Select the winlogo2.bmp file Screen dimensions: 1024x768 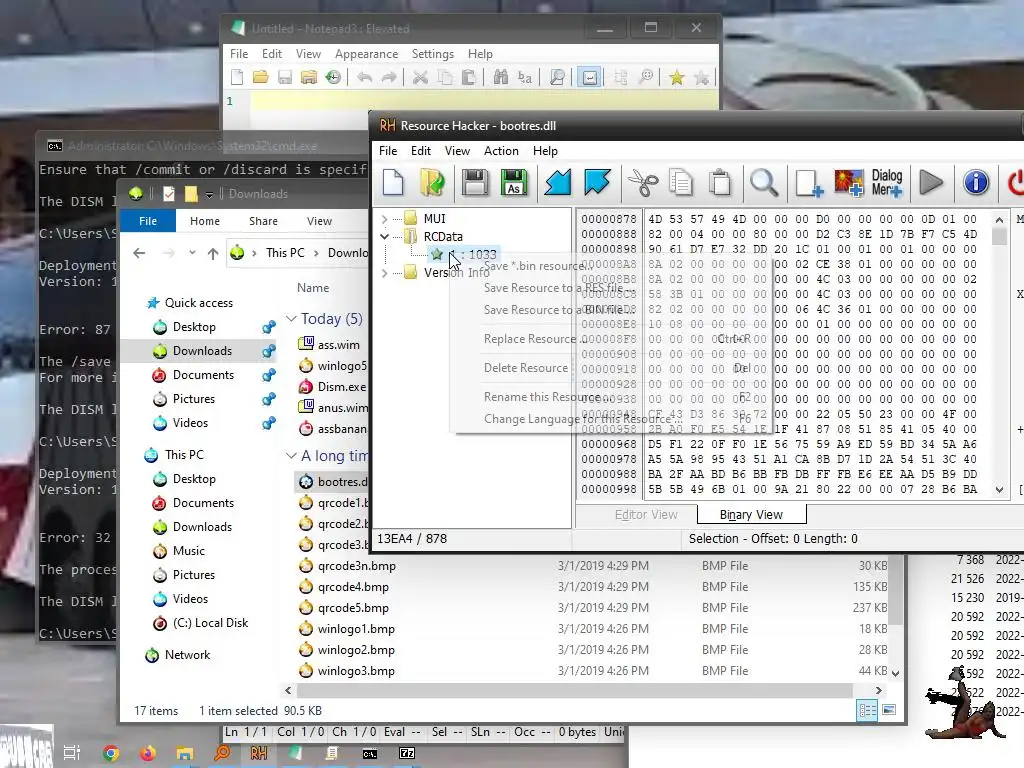click(356, 650)
